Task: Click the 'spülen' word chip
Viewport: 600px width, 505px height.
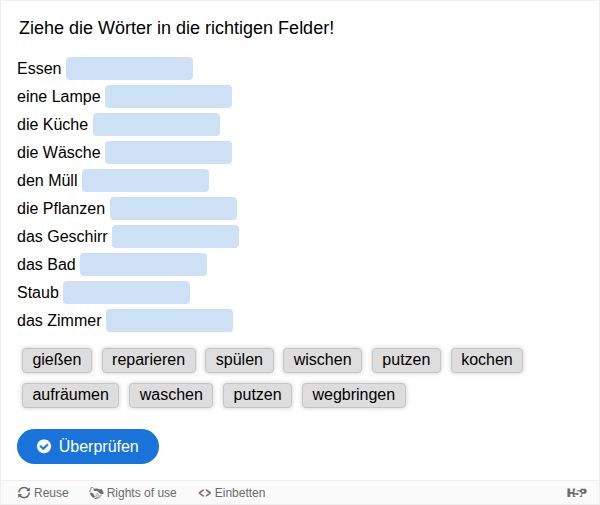Action: (x=239, y=360)
